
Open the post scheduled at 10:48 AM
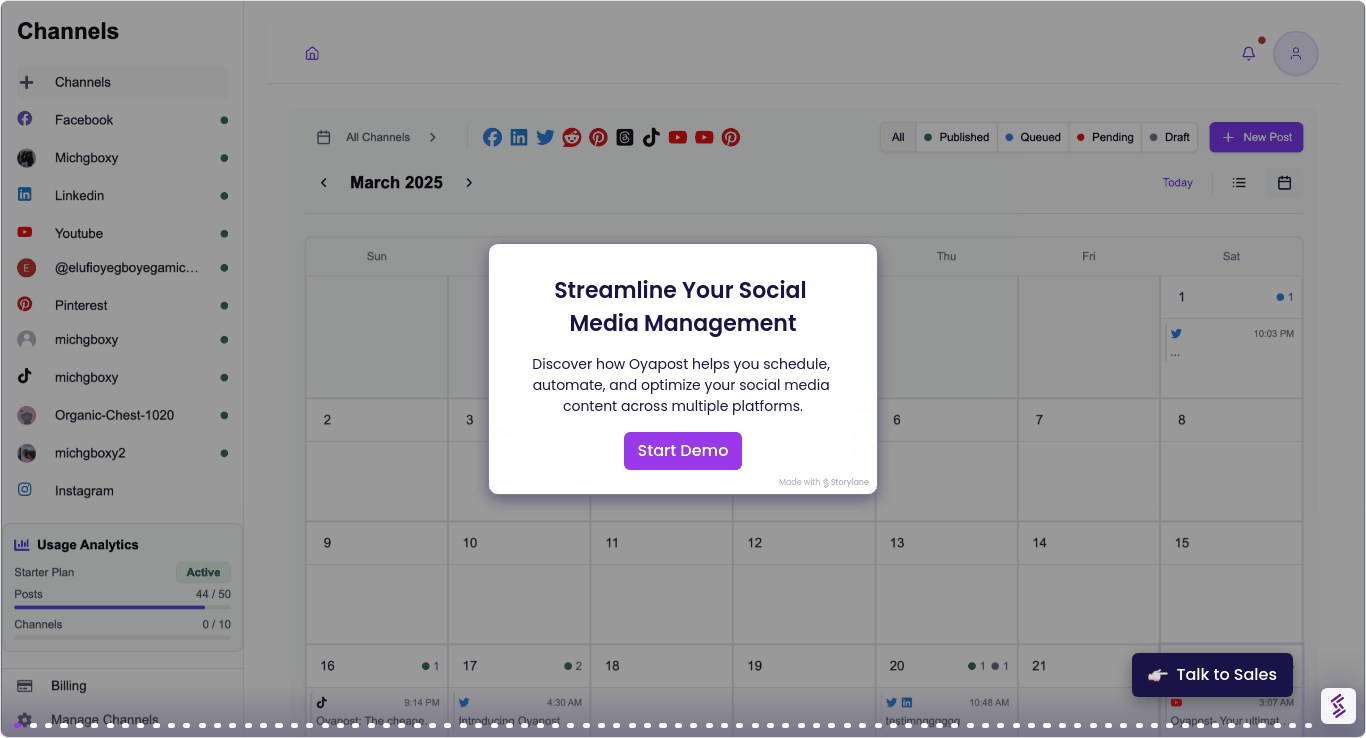946,711
